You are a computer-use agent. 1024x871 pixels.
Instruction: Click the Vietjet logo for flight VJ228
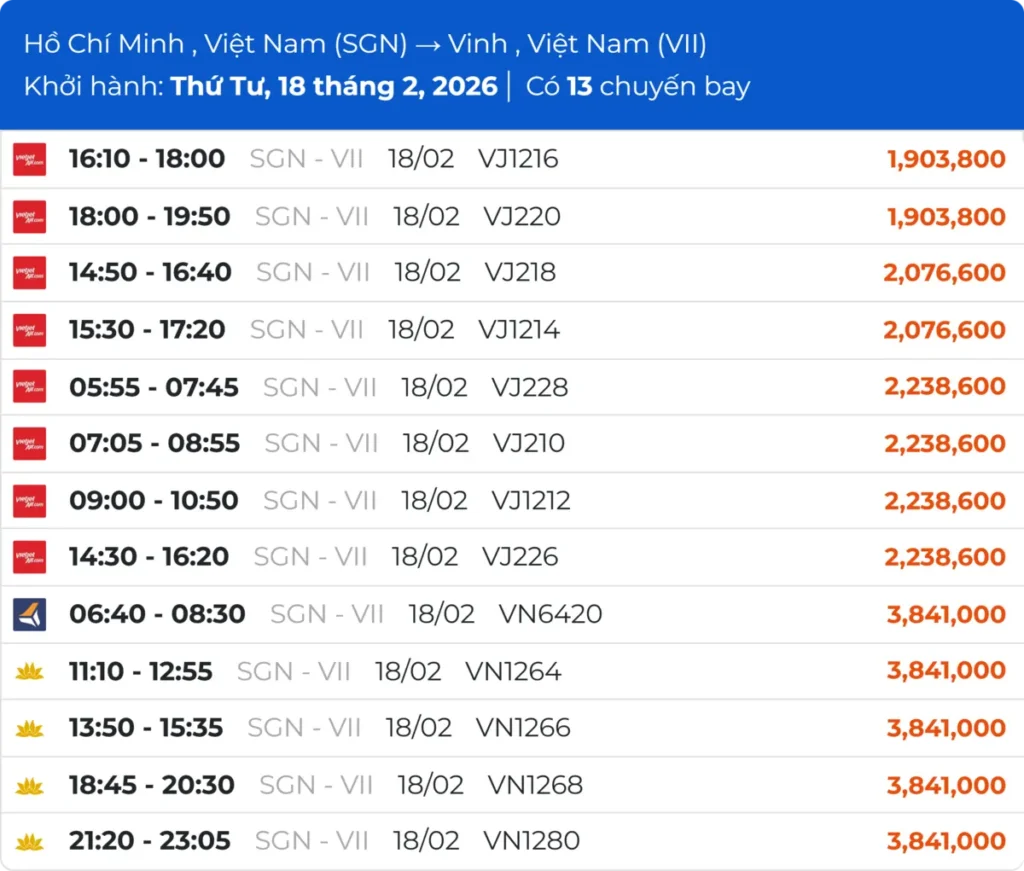(x=29, y=387)
